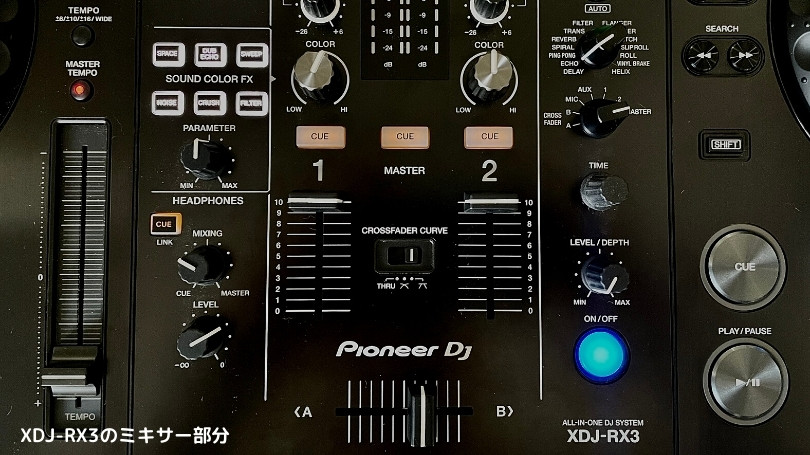Screen dimensions: 810x455
Task: Click the CROSSFADER CURVE label
Action: (404, 231)
